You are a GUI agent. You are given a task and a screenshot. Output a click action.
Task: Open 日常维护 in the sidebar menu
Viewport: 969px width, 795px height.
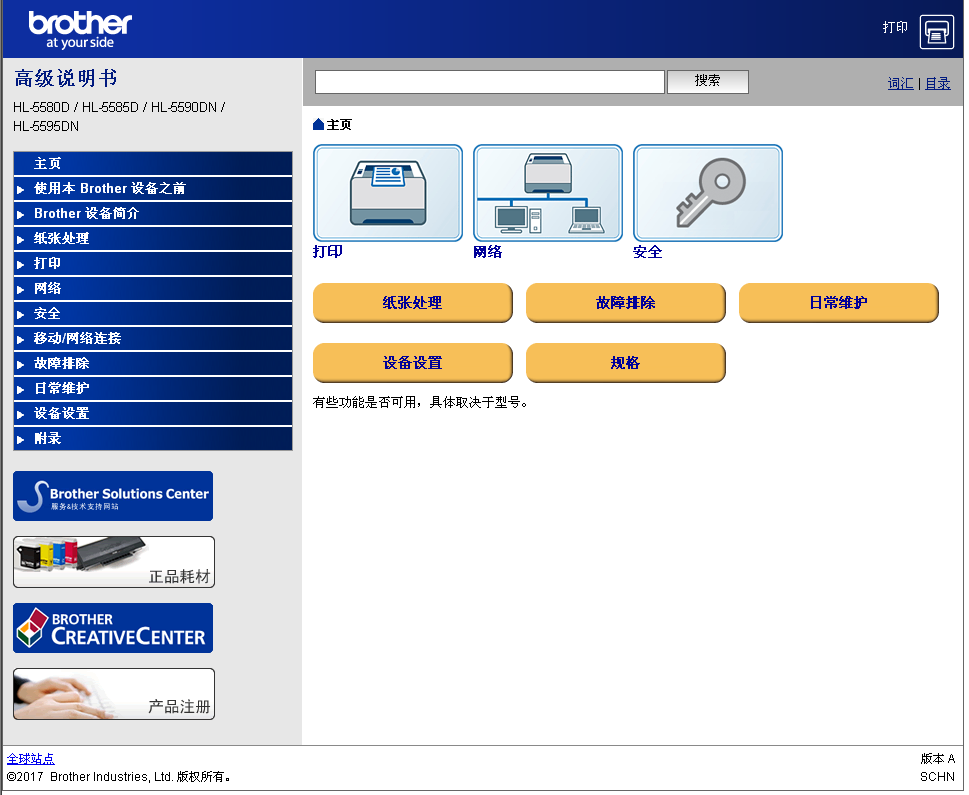[153, 388]
